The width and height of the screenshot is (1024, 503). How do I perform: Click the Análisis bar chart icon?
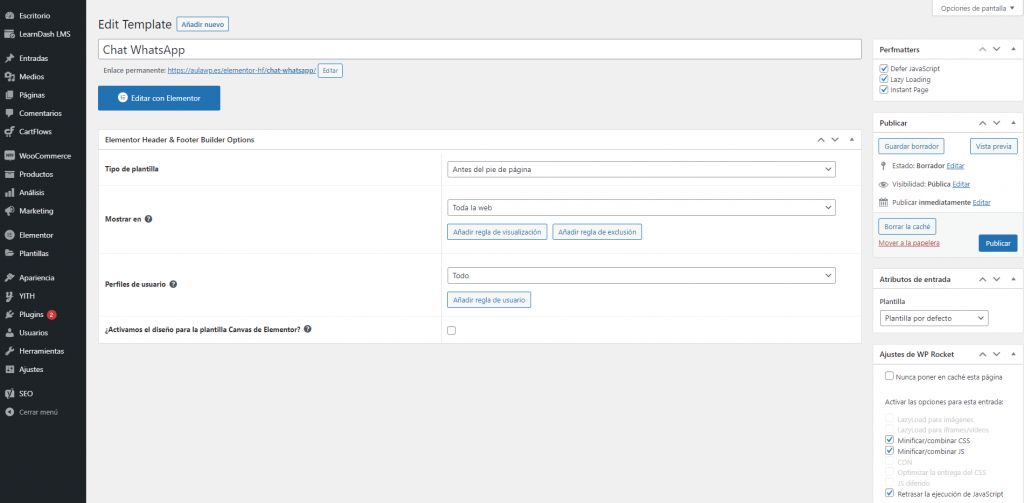[x=9, y=193]
